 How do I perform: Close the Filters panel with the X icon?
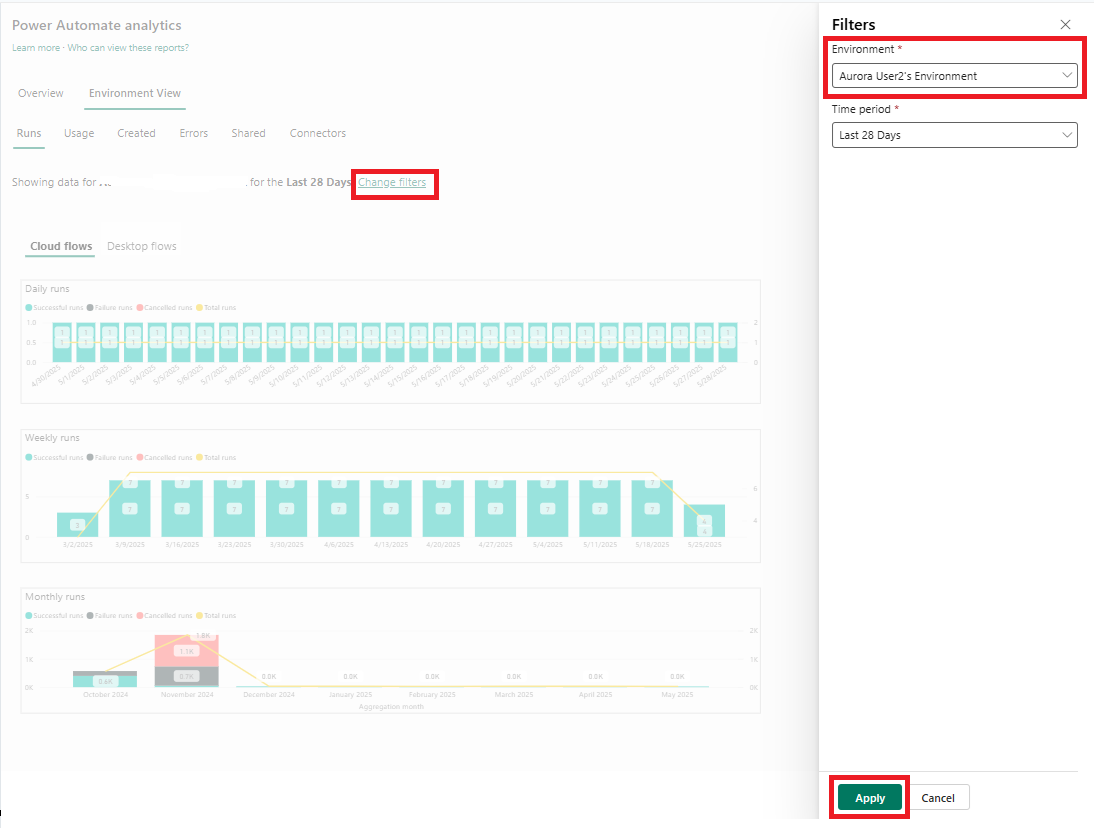(x=1065, y=25)
